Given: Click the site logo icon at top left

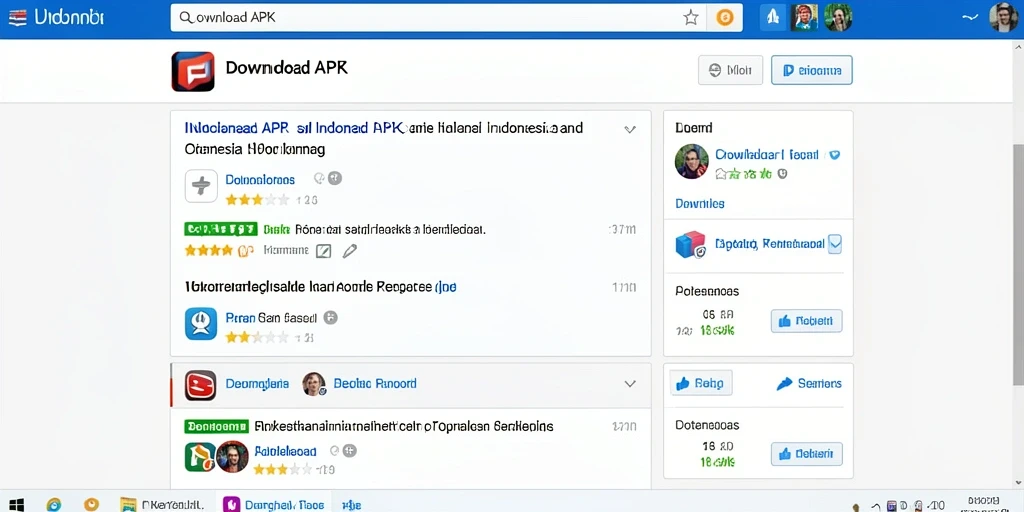Looking at the screenshot, I should point(18,18).
